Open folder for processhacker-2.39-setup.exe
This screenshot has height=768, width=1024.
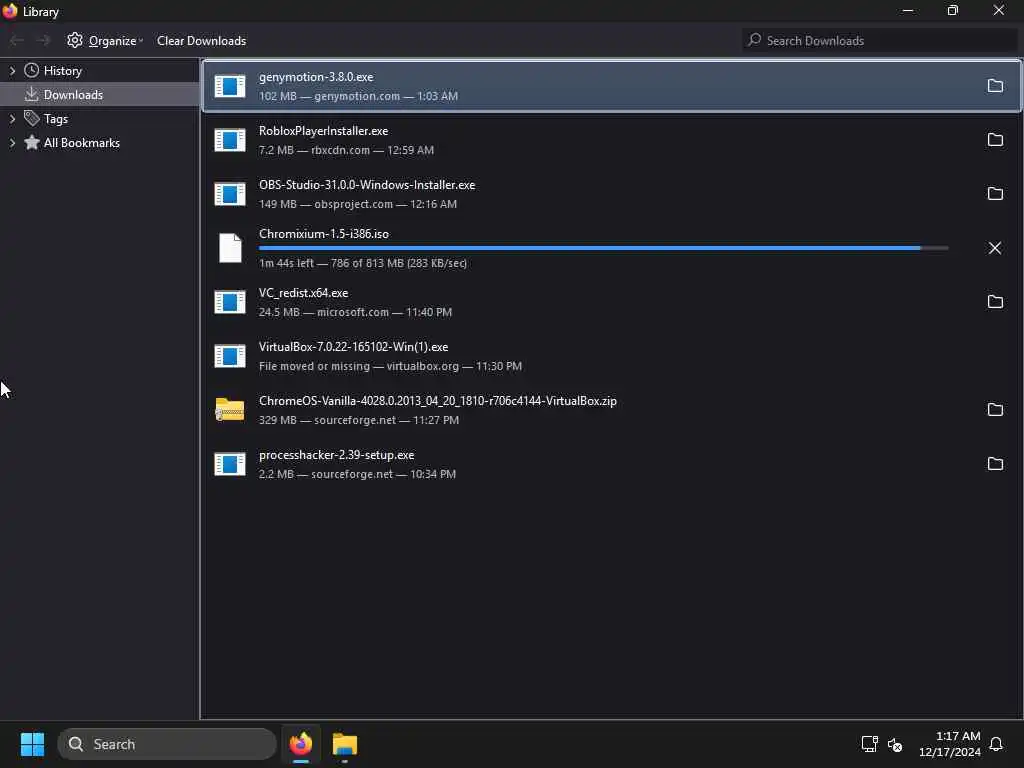pyautogui.click(x=995, y=464)
